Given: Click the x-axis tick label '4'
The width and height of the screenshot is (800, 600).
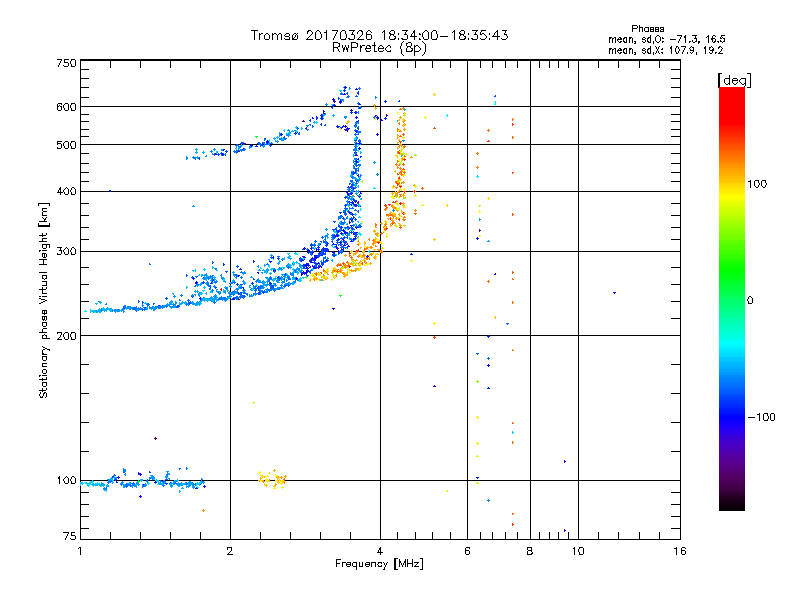Looking at the screenshot, I should click(x=380, y=551).
